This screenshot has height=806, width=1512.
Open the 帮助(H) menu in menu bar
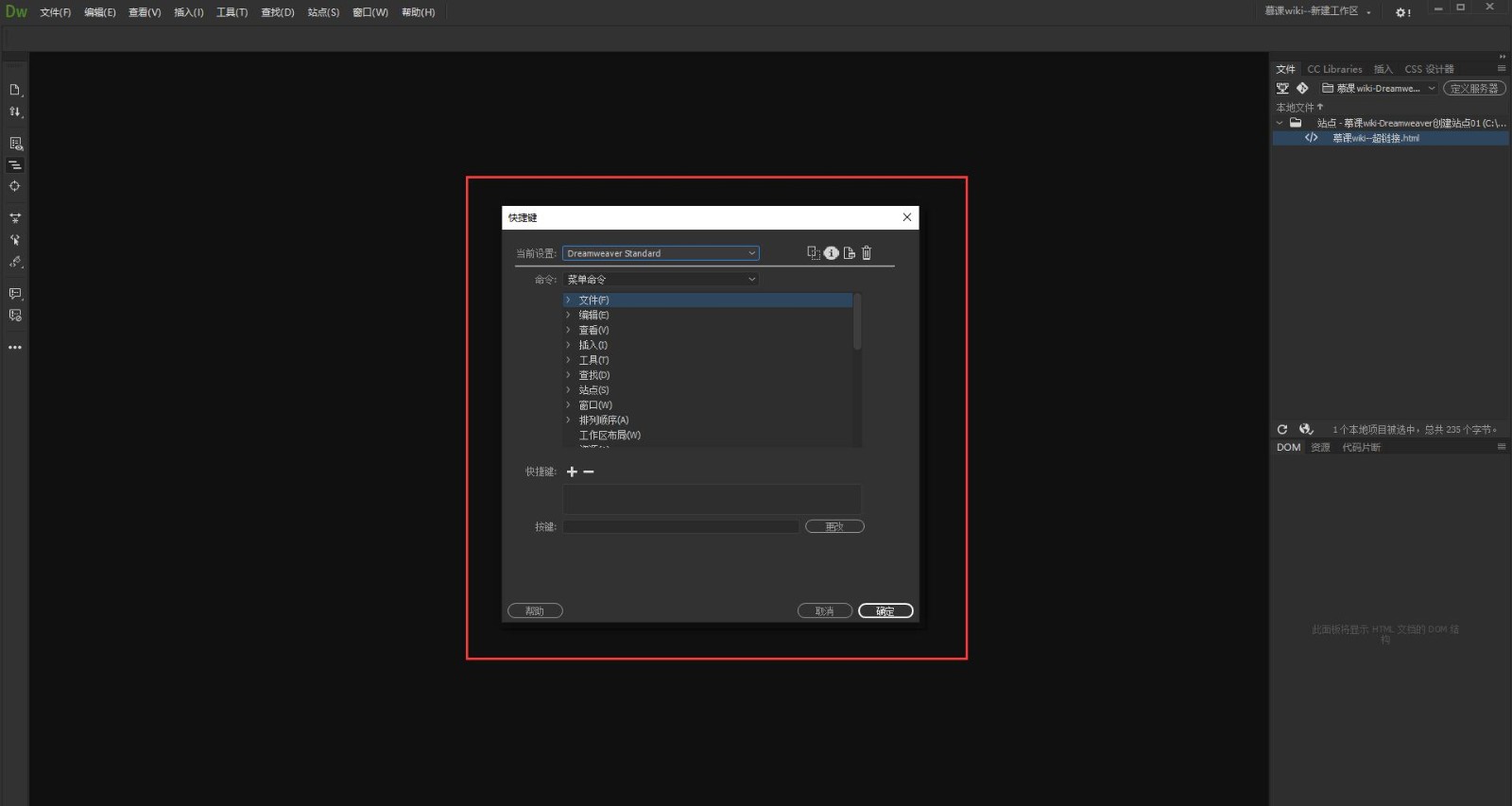click(419, 12)
